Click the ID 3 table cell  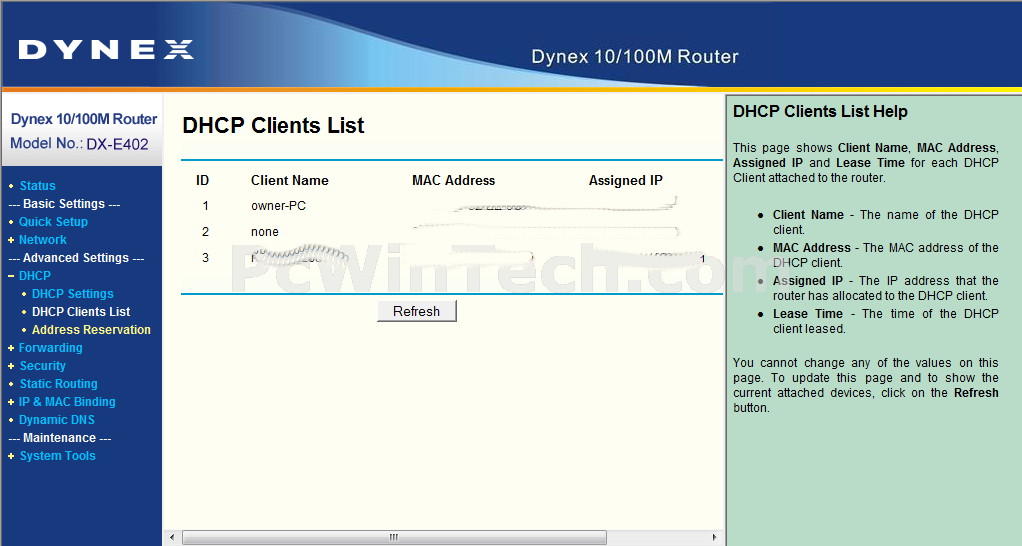(205, 257)
